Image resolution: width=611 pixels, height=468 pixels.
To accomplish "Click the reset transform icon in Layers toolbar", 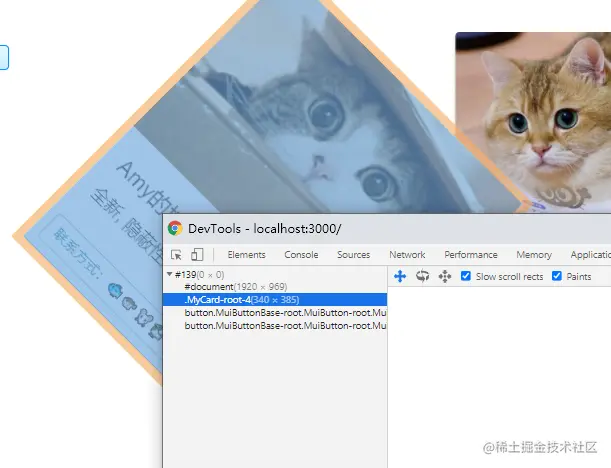I will (445, 276).
